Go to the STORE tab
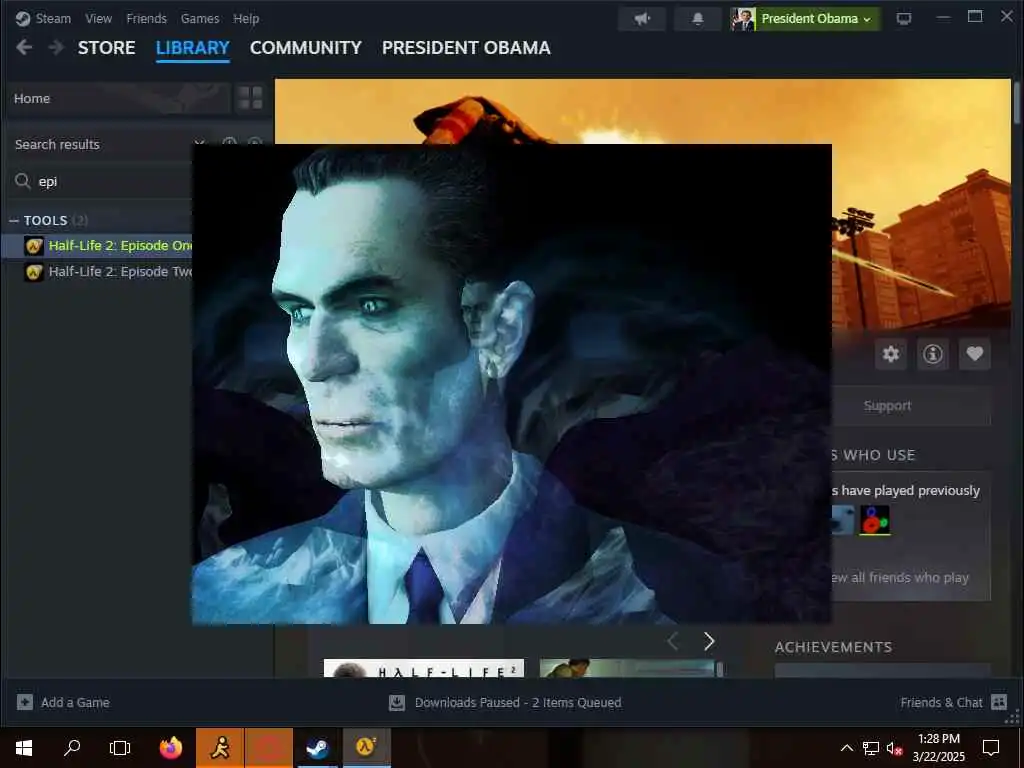Screen dimensions: 1024x768 [x=106, y=48]
